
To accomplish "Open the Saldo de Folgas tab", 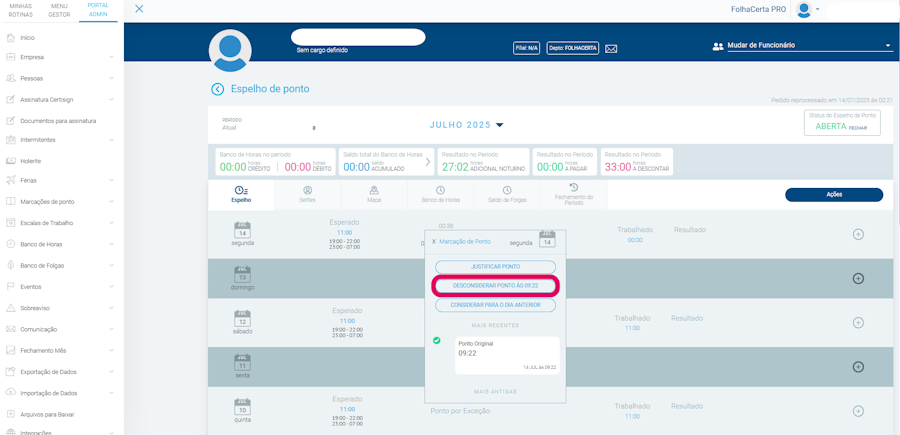I will (507, 195).
